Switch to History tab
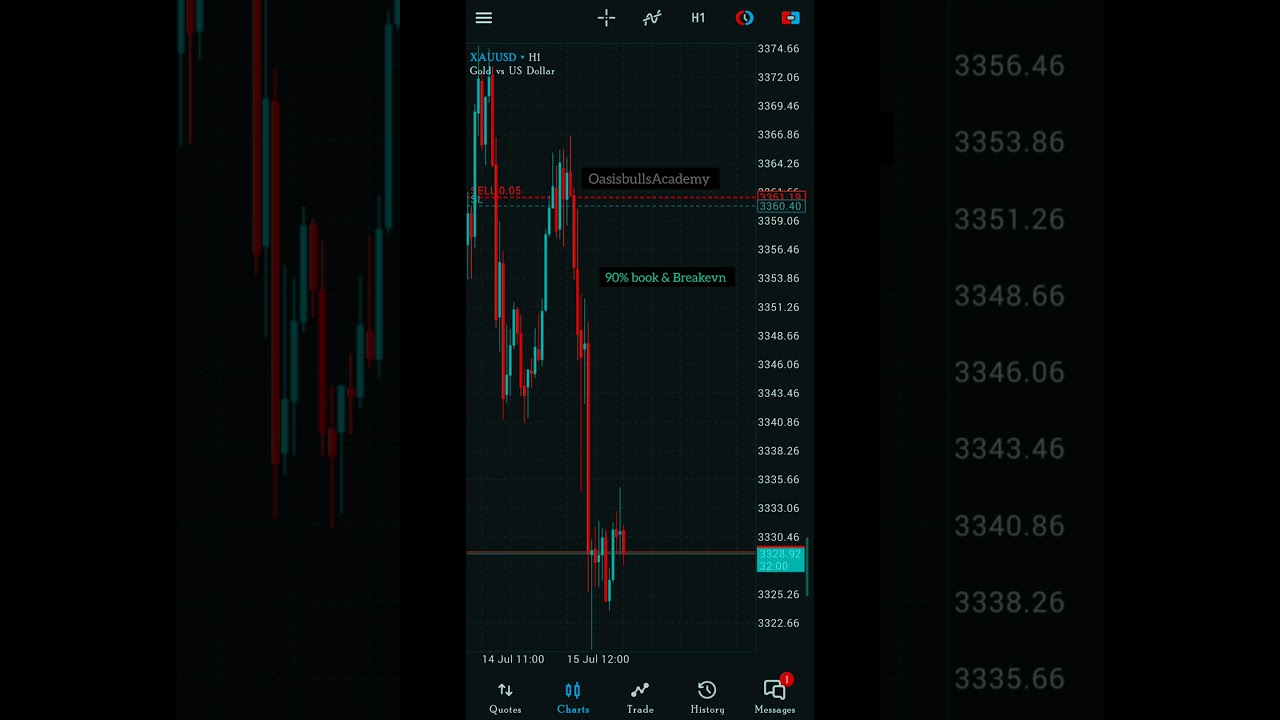Image resolution: width=1280 pixels, height=720 pixels. click(707, 697)
